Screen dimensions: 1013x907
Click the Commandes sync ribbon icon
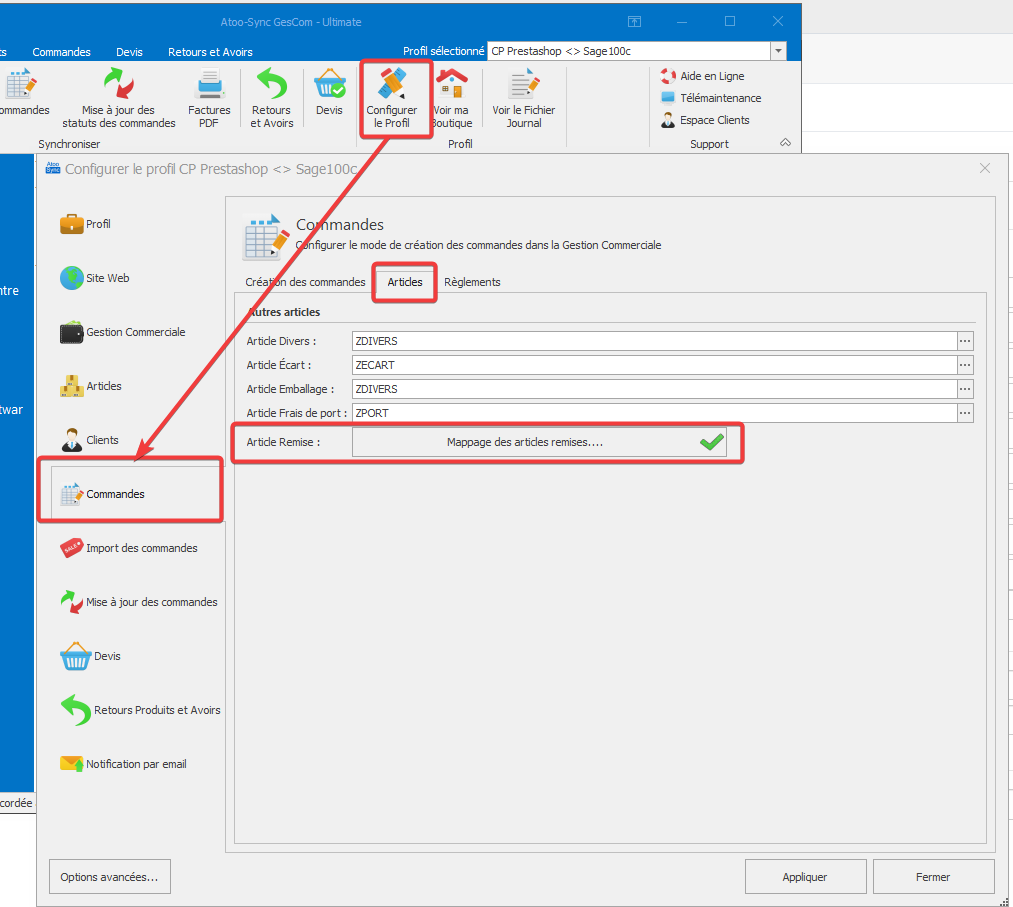(21, 84)
